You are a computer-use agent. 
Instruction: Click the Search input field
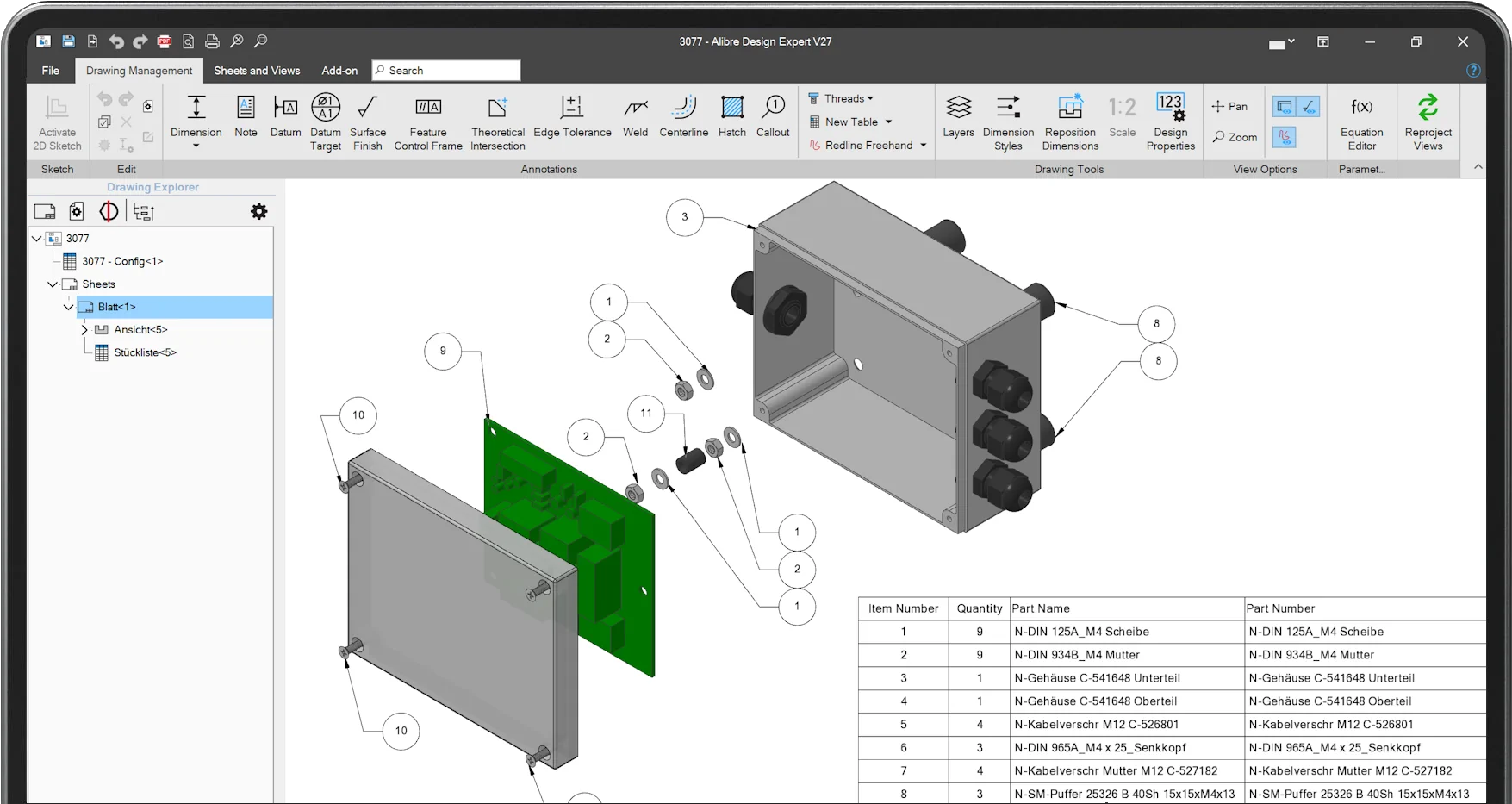coord(446,71)
